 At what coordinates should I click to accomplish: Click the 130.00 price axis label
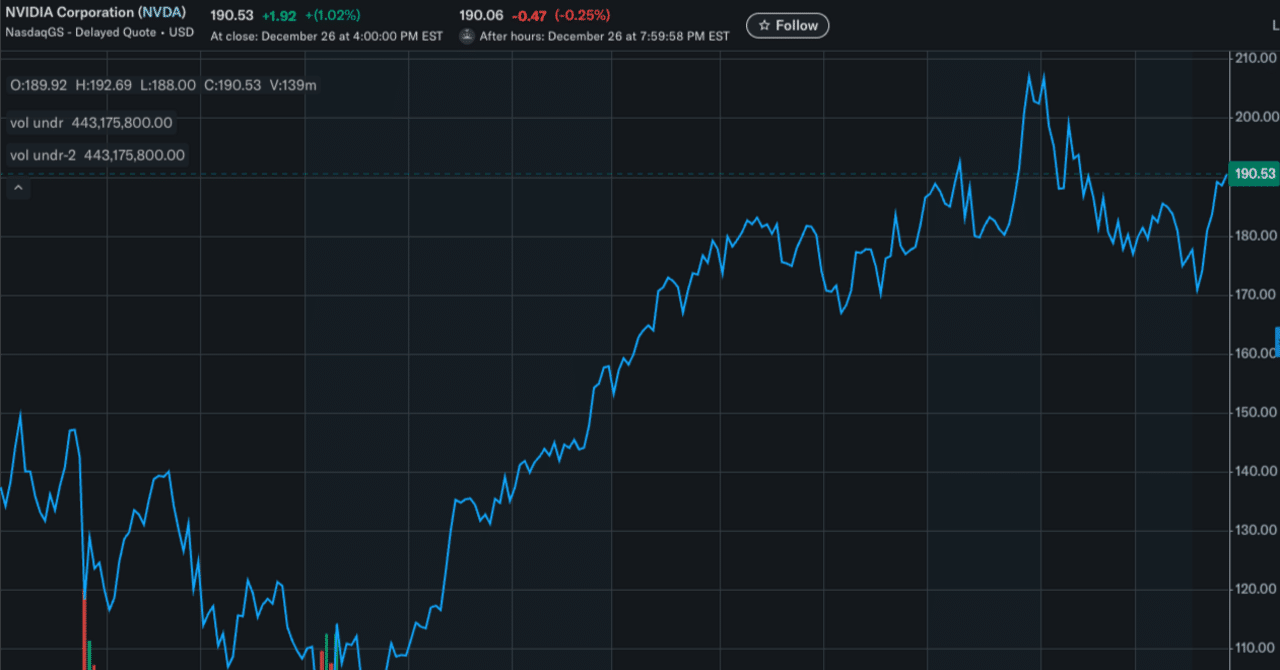click(x=1256, y=530)
